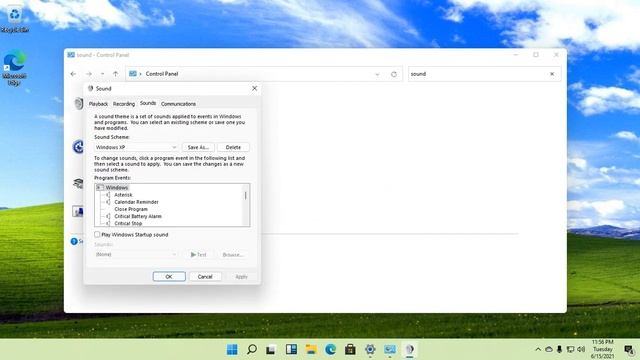Viewport: 640px width, 360px height.
Task: Click the Save As... button
Action: point(198,147)
